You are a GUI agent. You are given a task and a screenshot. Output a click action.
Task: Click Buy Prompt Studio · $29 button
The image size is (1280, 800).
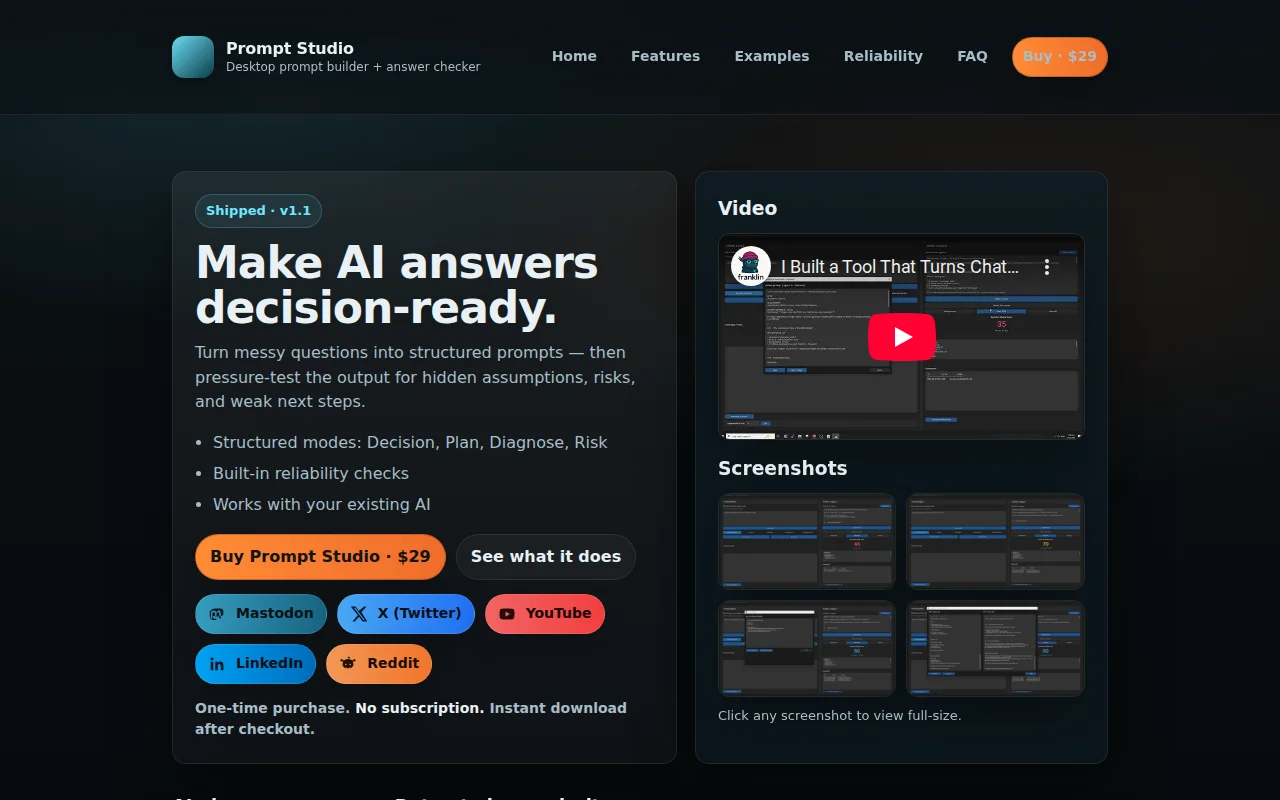[320, 557]
